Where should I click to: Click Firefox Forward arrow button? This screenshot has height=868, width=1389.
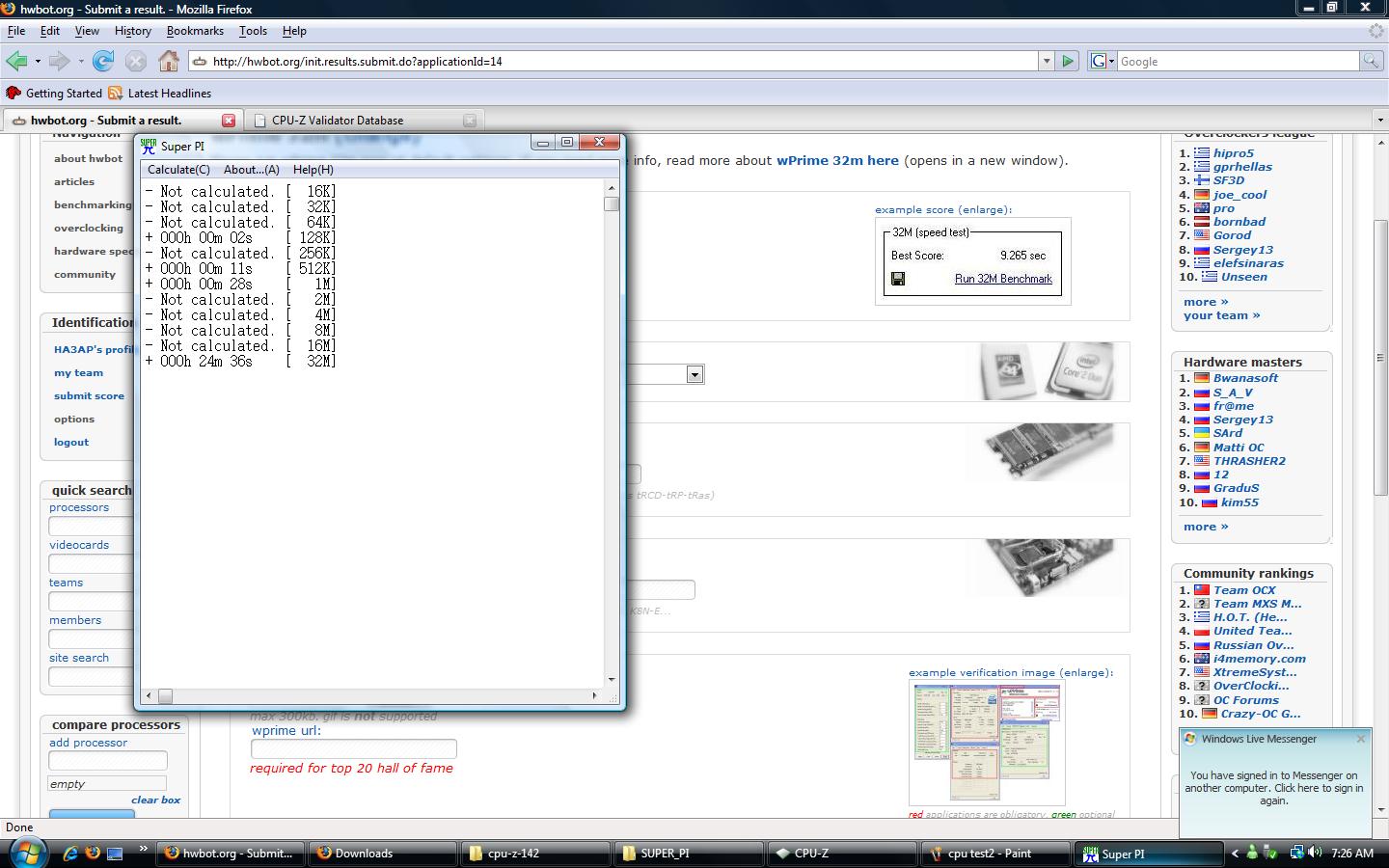60,61
